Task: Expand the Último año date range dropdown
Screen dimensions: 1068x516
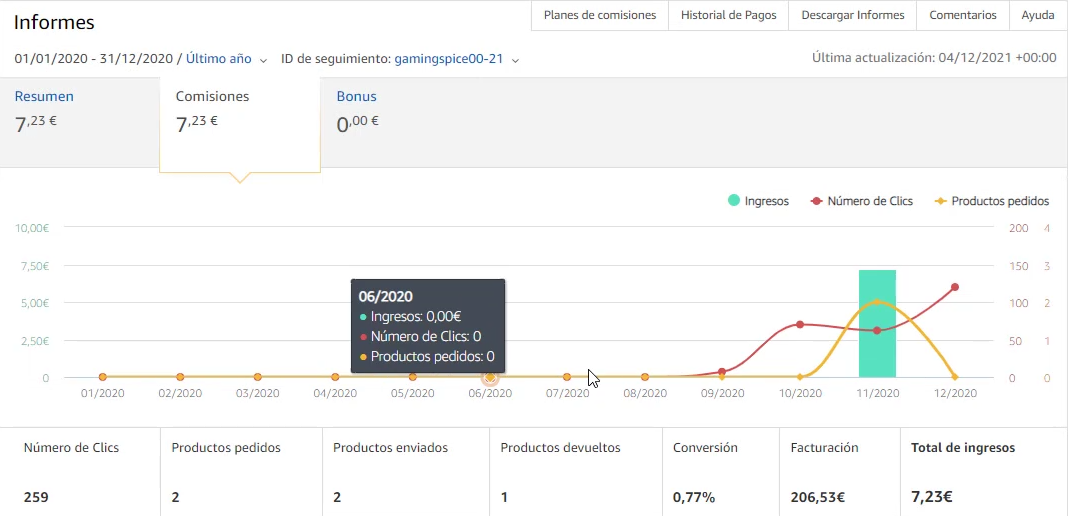Action: (226, 59)
